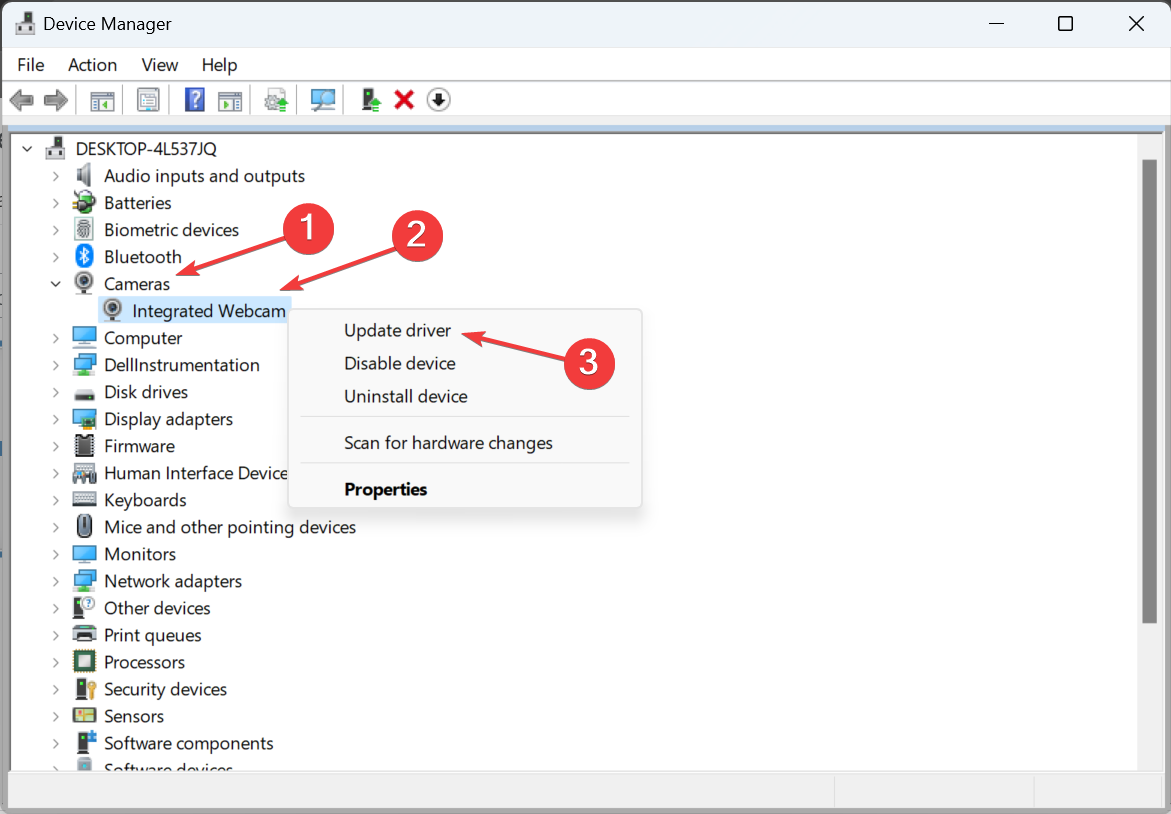Open the File menu

point(31,65)
